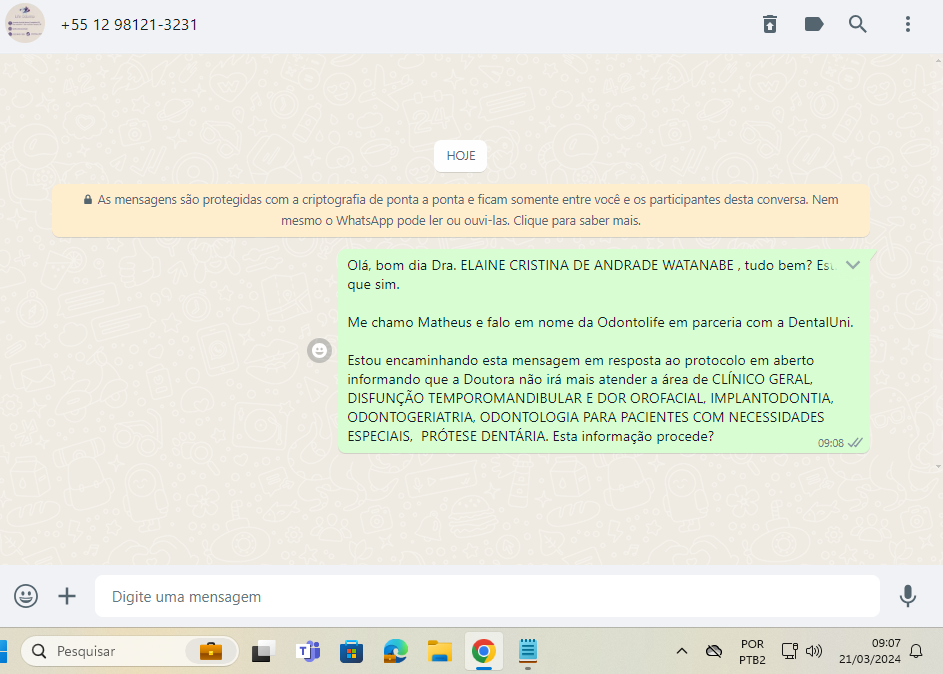This screenshot has height=674, width=943.
Task: Open the volume speaker tray icon
Action: [814, 651]
